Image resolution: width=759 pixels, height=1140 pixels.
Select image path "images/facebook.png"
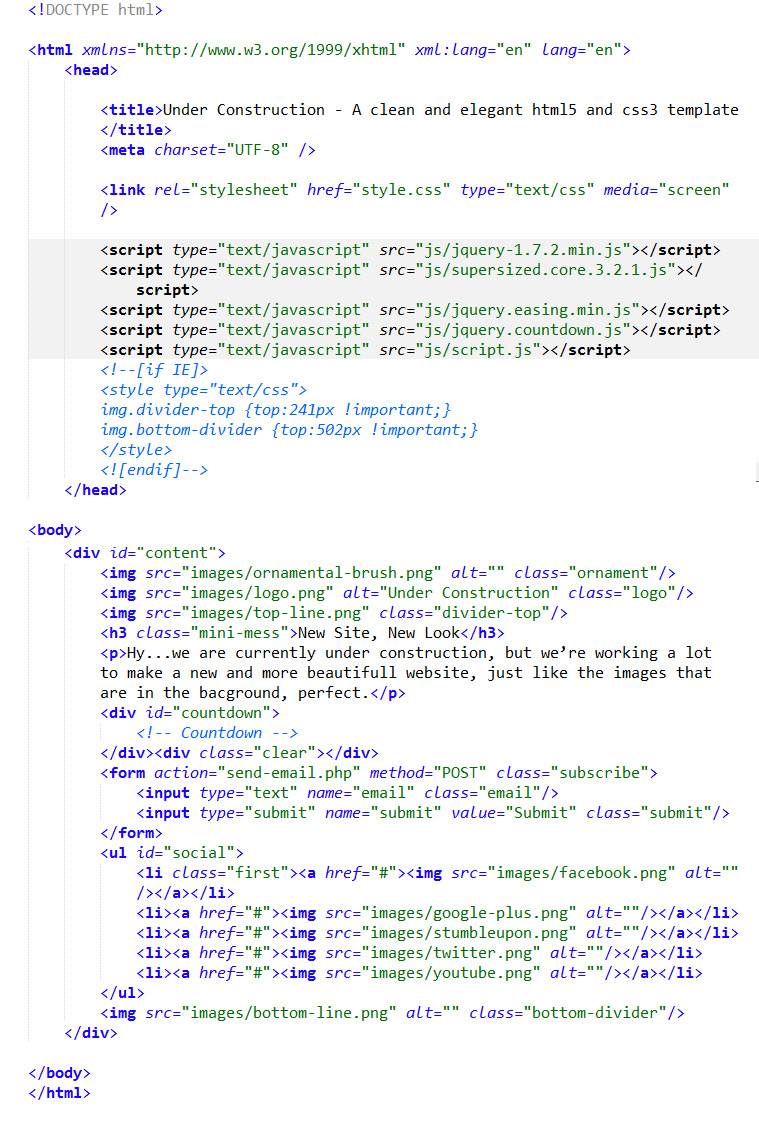click(582, 873)
